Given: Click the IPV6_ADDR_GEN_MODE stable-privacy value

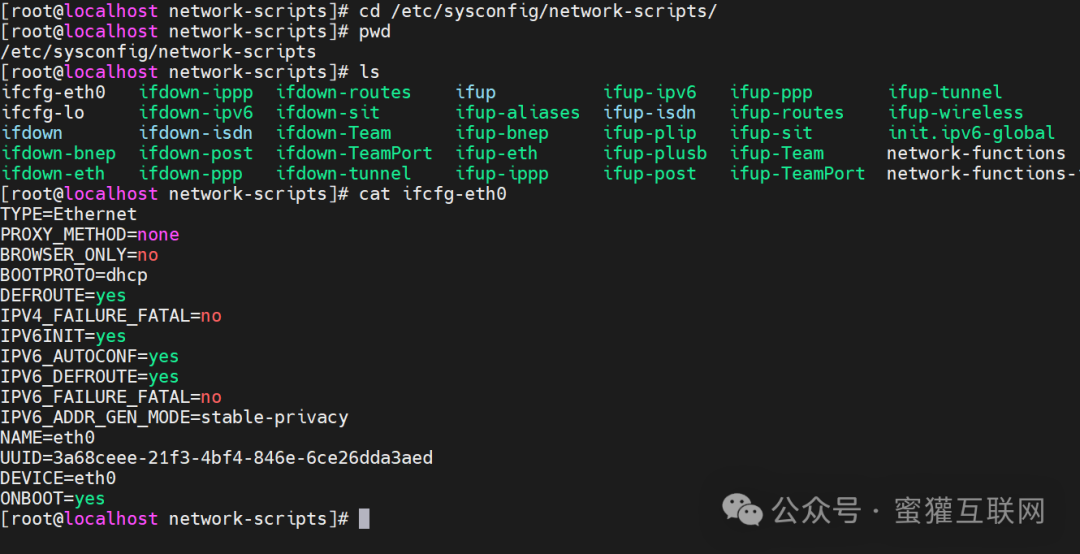Looking at the screenshot, I should click(x=274, y=418).
